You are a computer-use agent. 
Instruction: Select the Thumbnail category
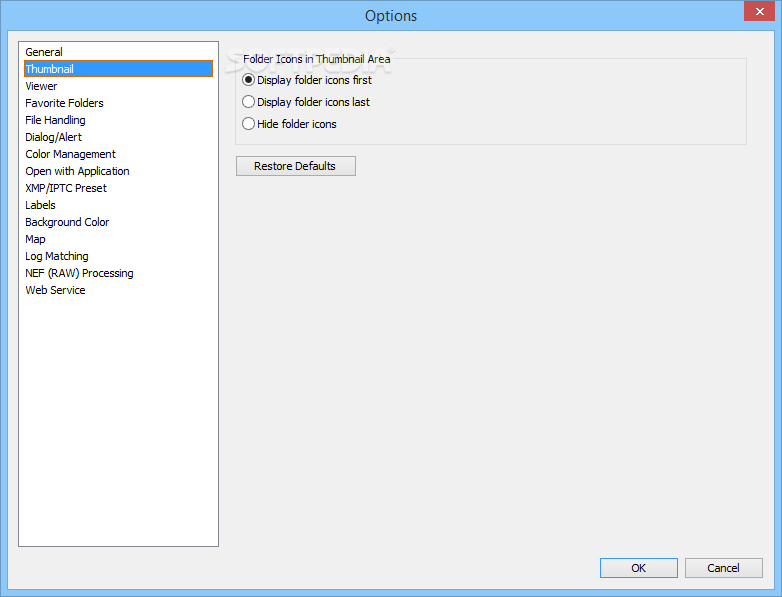[x=118, y=69]
